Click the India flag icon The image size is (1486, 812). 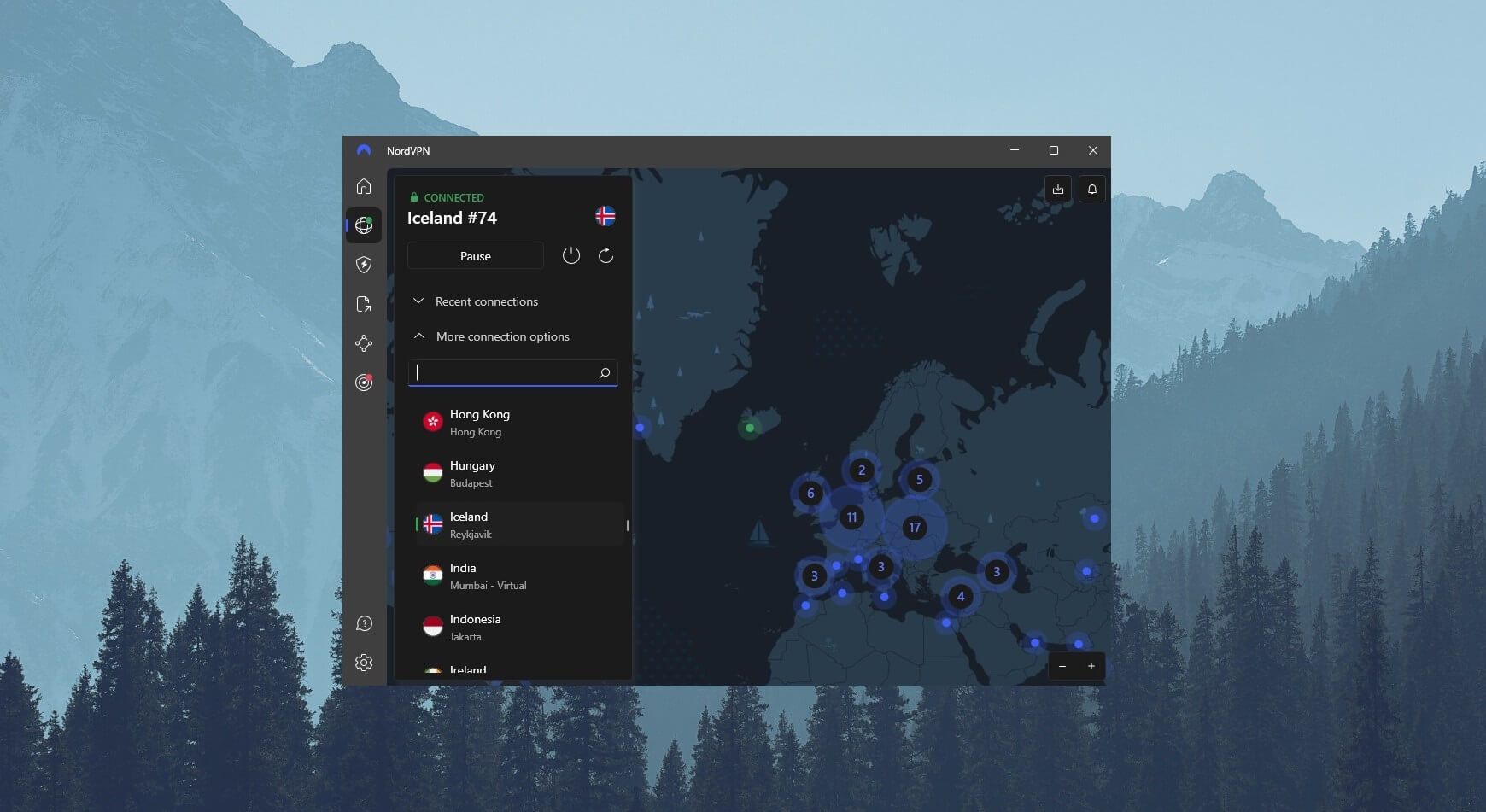pos(433,575)
